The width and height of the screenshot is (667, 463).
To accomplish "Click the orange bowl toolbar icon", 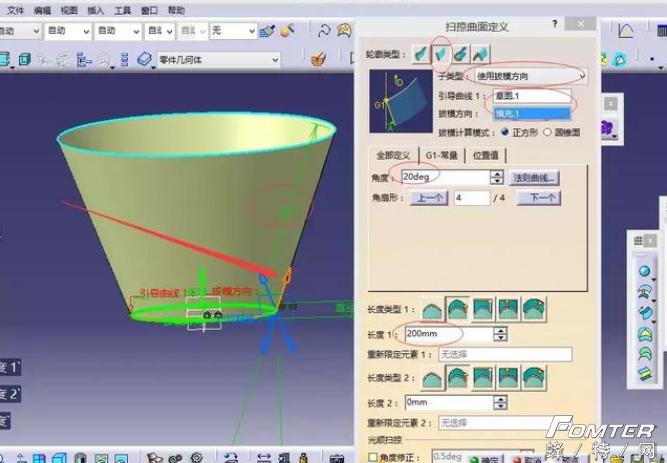I will click(x=318, y=59).
